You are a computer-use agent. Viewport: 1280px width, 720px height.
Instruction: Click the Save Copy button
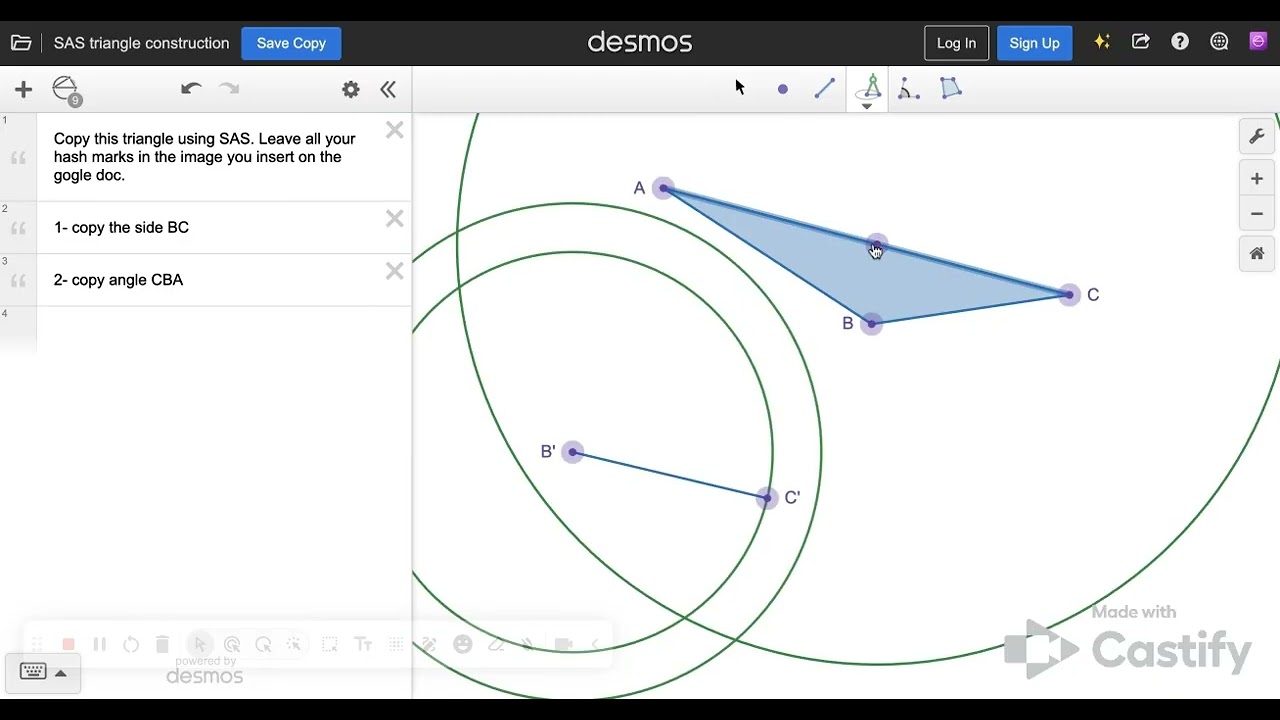coord(291,43)
